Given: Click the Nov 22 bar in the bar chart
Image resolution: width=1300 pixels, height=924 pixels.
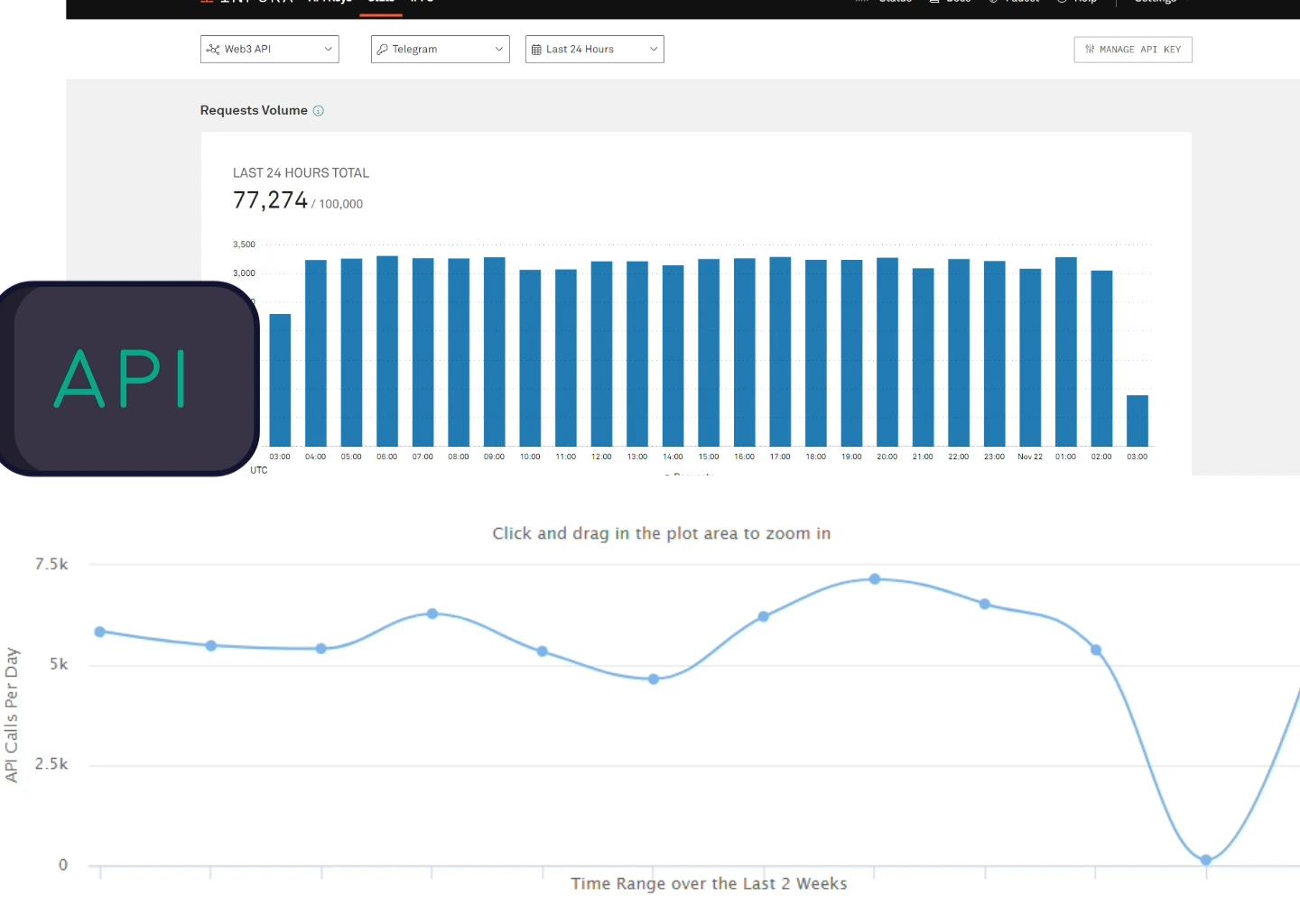Looking at the screenshot, I should [x=1030, y=357].
